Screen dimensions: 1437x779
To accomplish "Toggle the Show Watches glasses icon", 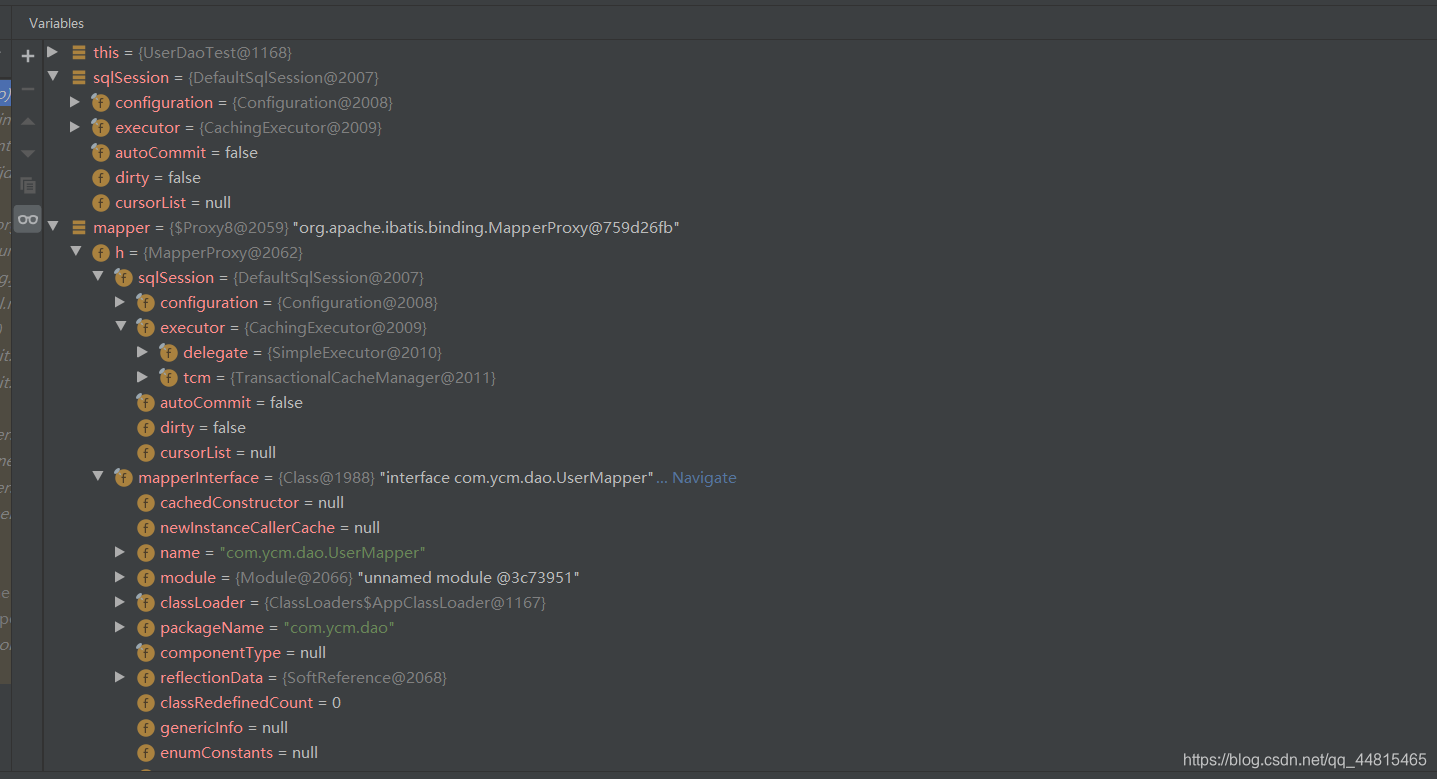I will point(28,219).
